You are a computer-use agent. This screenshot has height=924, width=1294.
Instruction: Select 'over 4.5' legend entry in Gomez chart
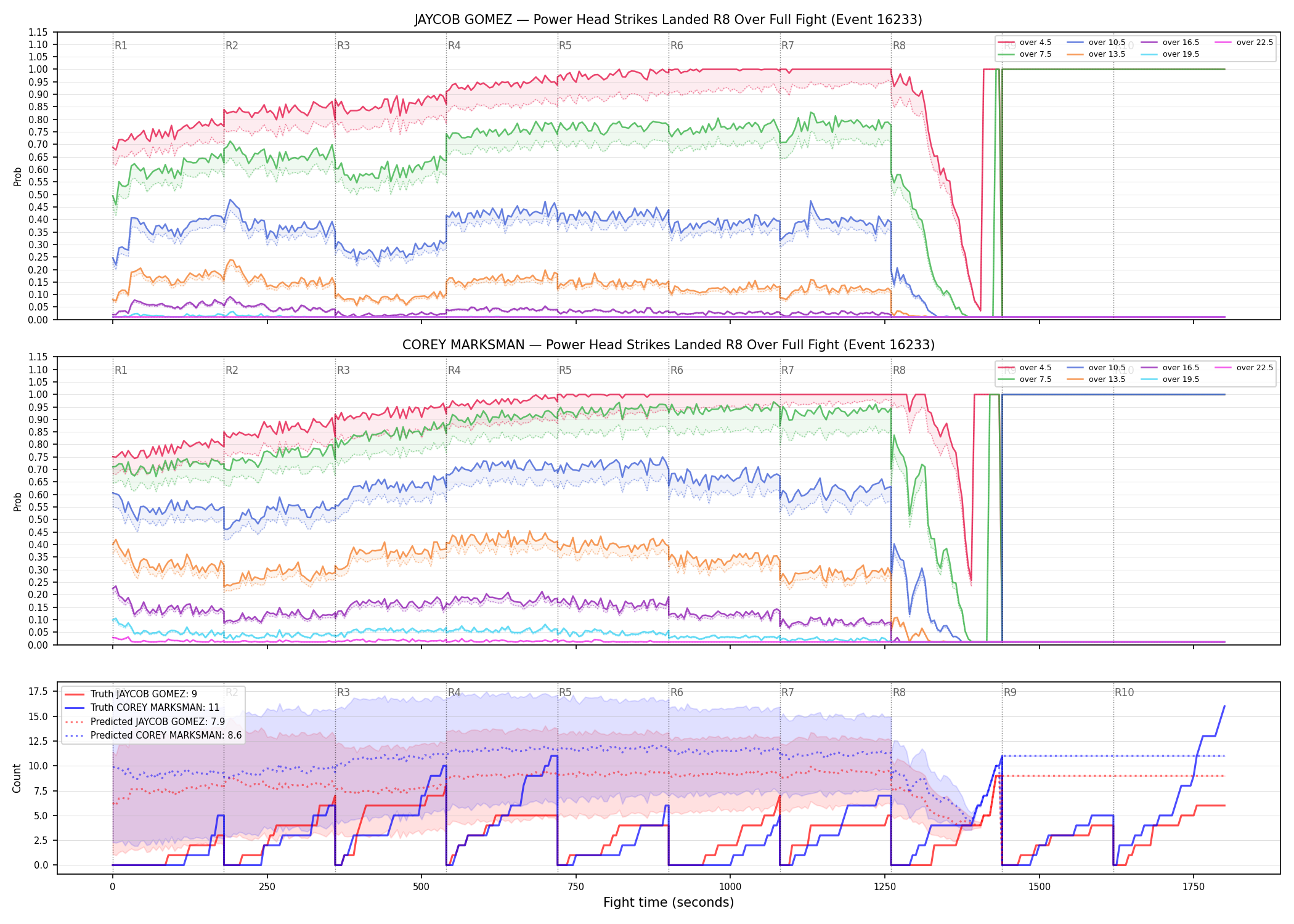click(1024, 43)
